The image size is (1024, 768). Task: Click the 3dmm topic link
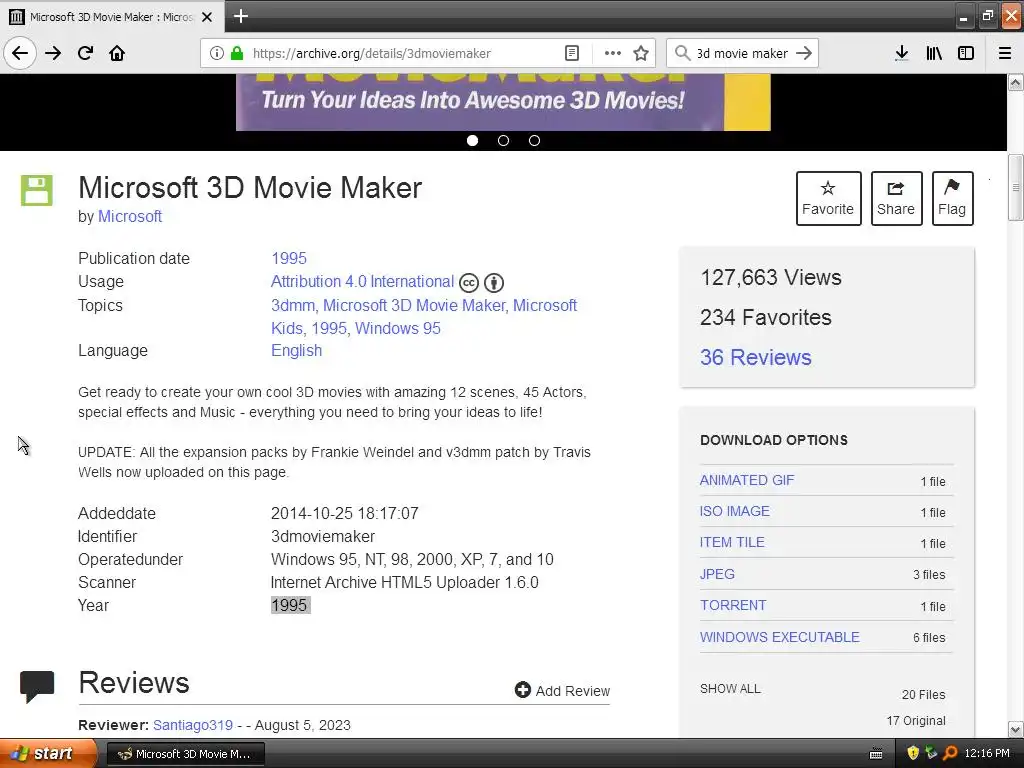point(292,306)
